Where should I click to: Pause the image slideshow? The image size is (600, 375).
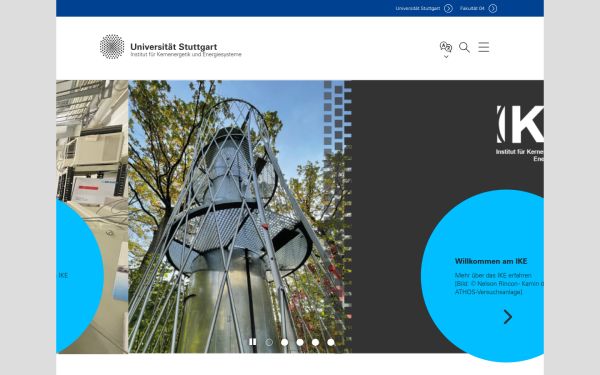pos(253,342)
